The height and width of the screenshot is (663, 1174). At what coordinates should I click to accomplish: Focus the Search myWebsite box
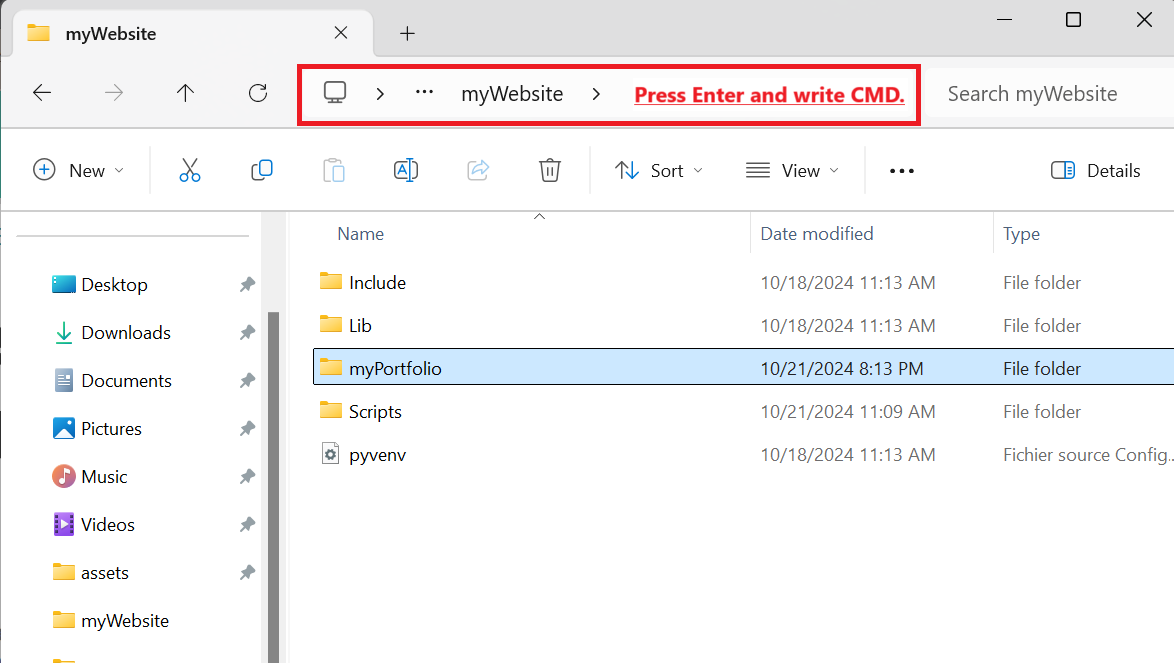coord(1049,94)
